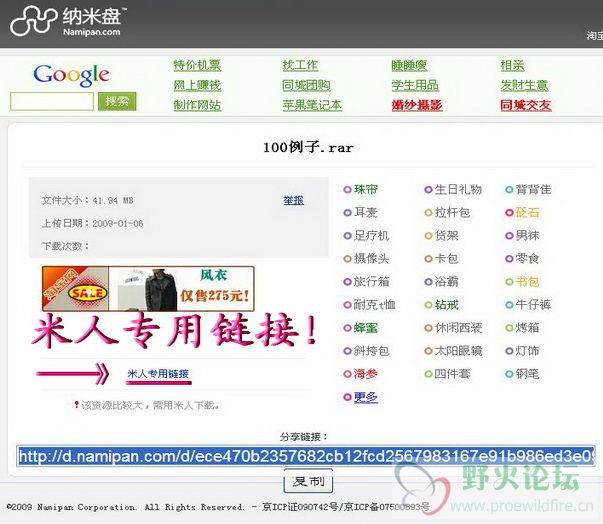Open the 耳麦 product link

(366, 212)
